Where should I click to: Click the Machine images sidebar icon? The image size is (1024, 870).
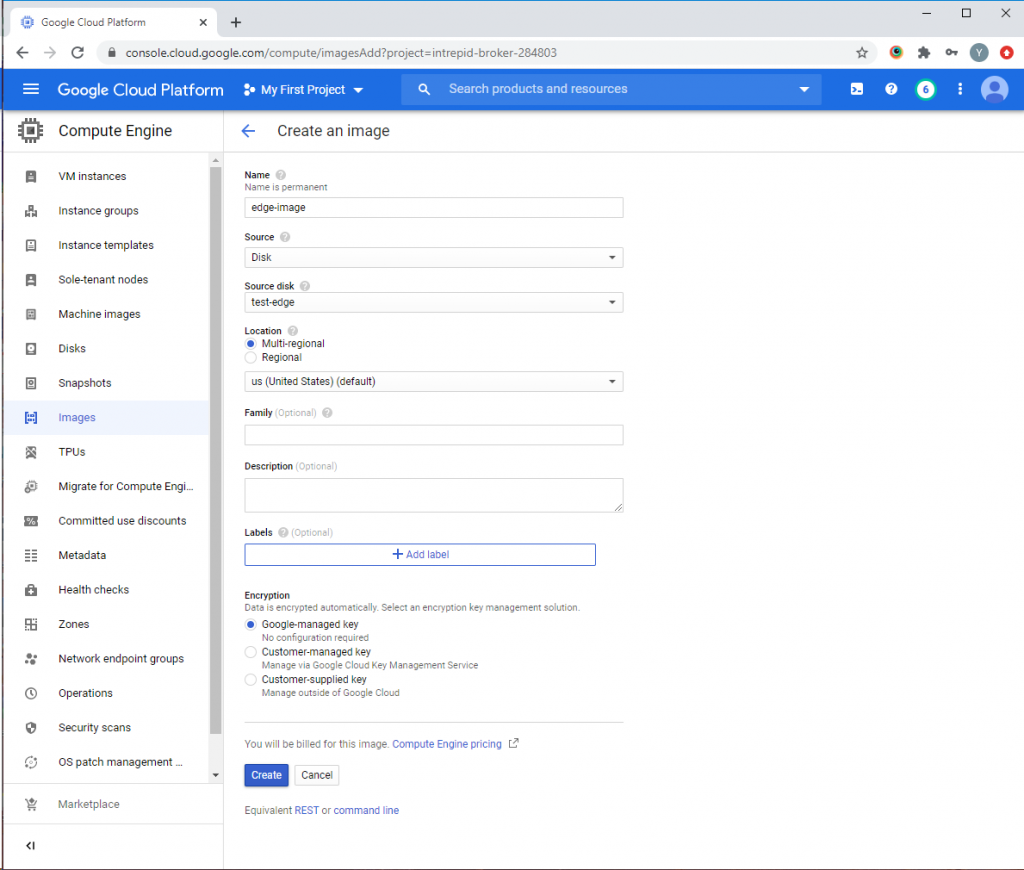(x=31, y=314)
